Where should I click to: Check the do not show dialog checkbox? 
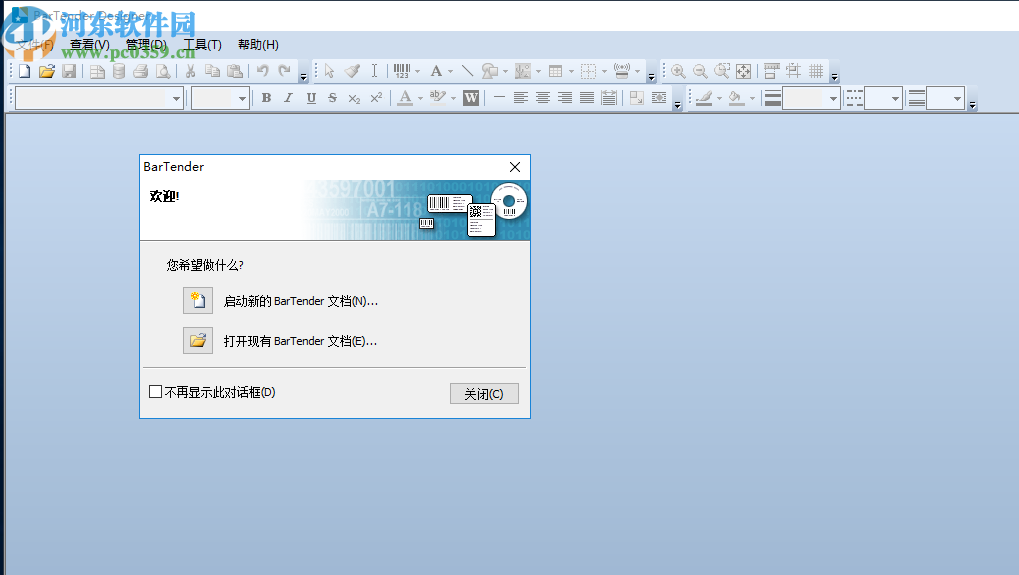tap(155, 392)
